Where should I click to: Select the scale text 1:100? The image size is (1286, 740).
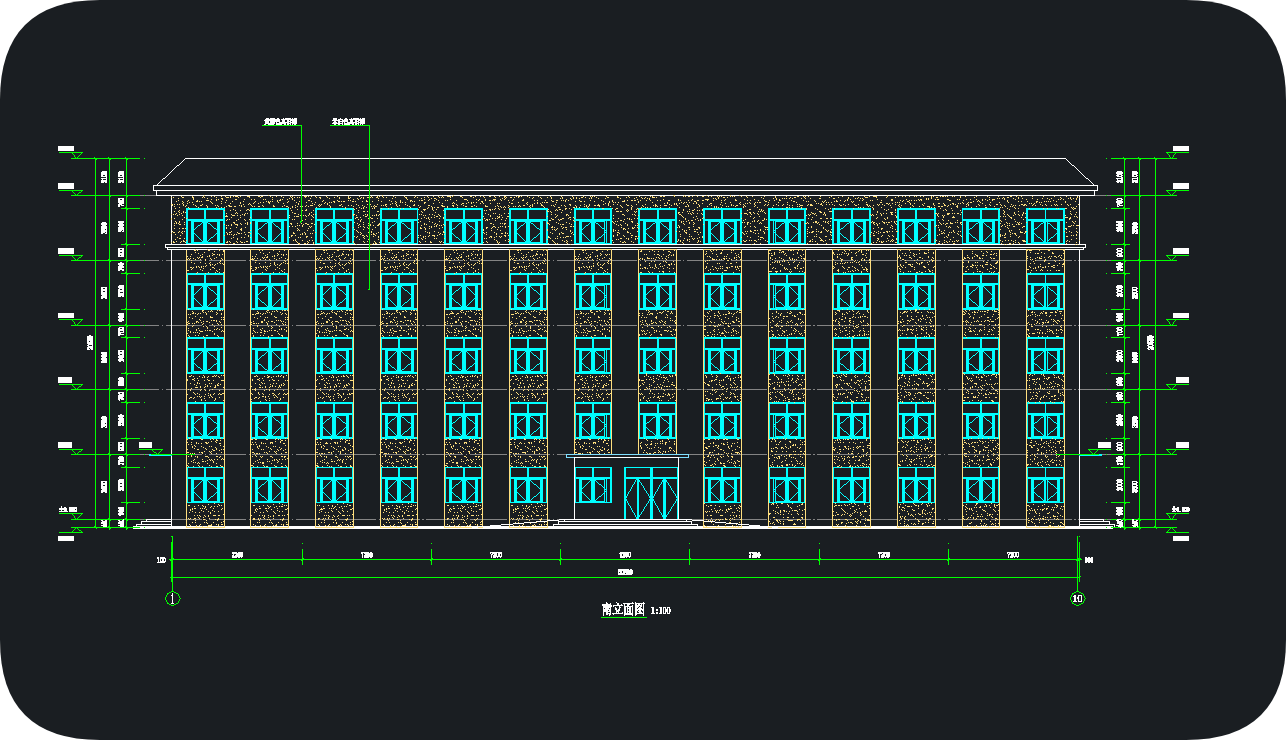661,610
